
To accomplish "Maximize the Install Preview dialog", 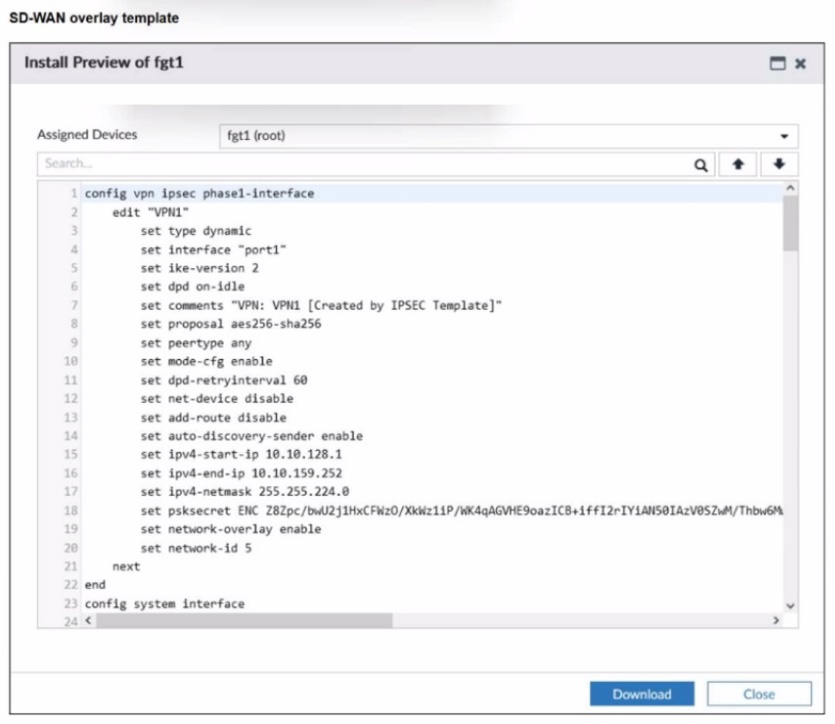I will [777, 63].
